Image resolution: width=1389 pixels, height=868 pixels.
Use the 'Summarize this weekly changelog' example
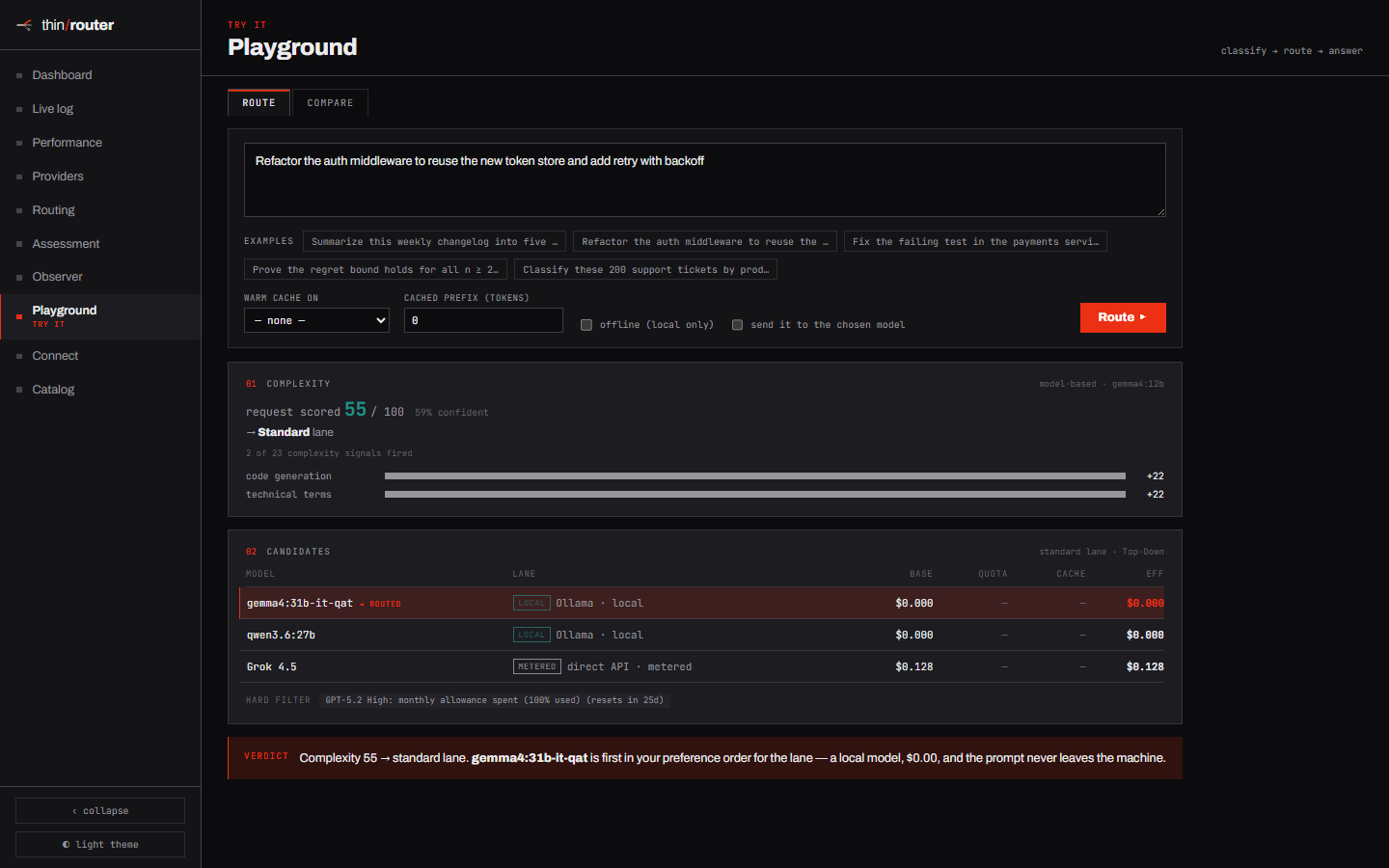click(434, 241)
